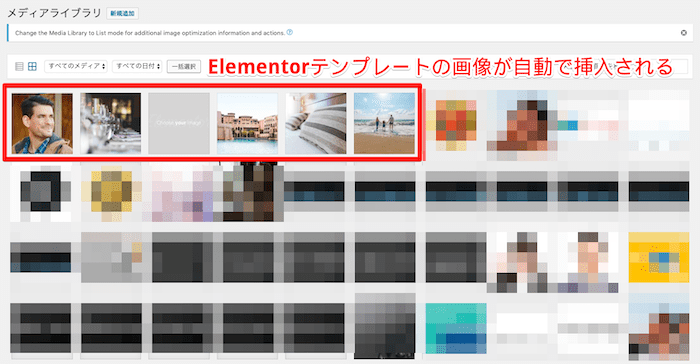Switch to grid view mode icon
This screenshot has height=364, width=700.
(x=32, y=67)
